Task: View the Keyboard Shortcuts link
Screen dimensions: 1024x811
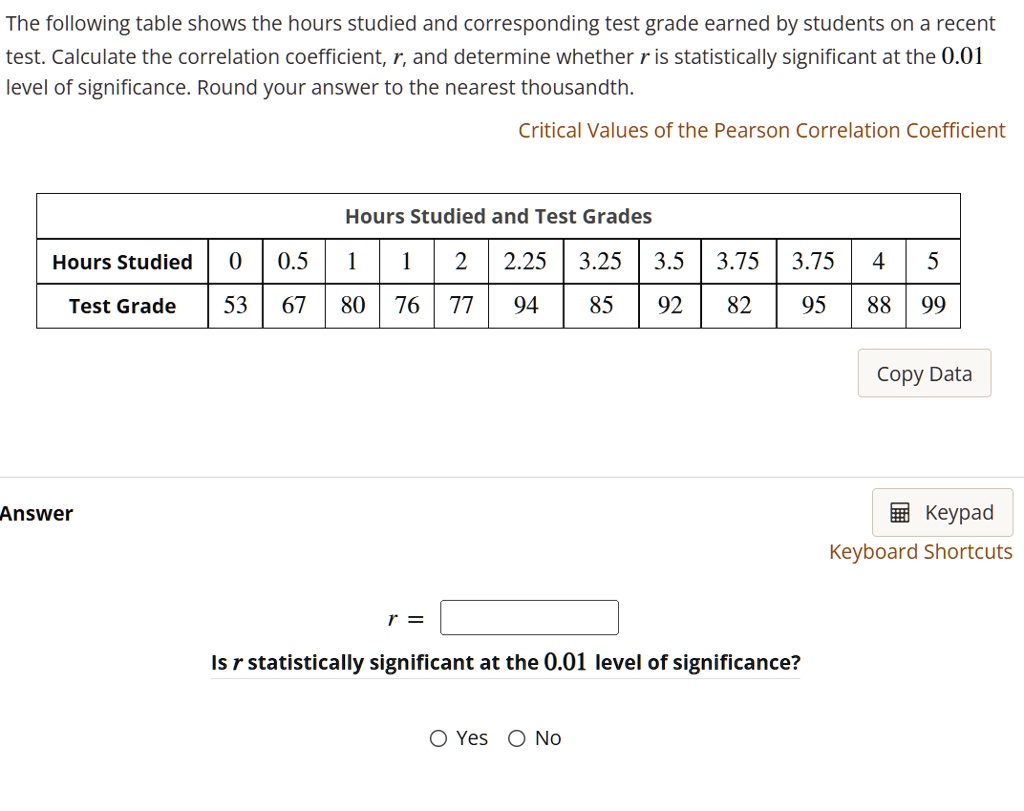Action: coord(920,551)
